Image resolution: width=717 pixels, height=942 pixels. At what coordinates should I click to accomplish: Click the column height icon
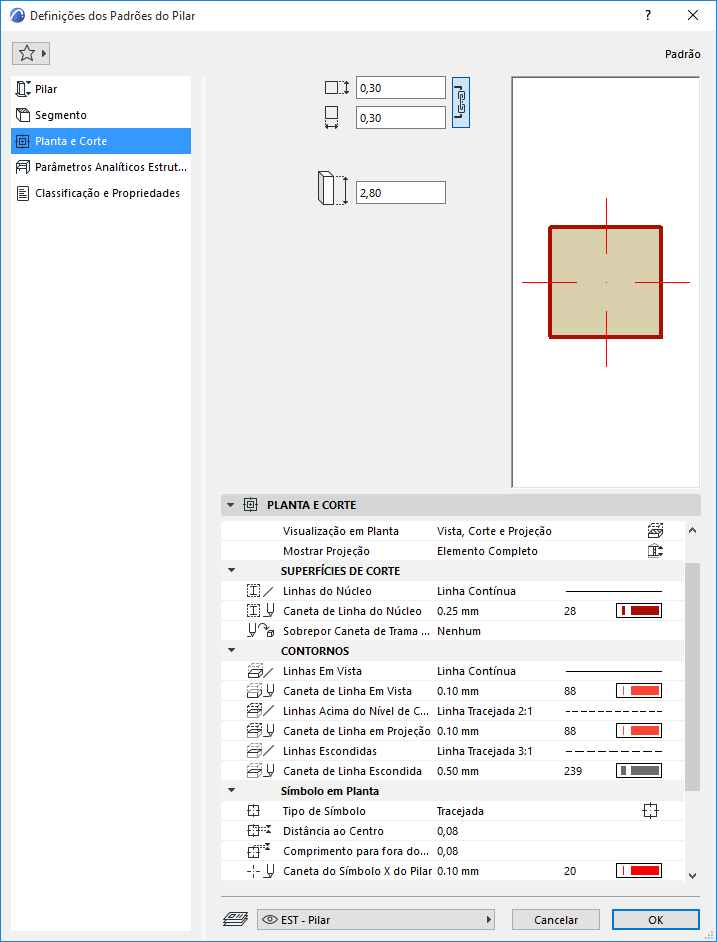coord(332,189)
